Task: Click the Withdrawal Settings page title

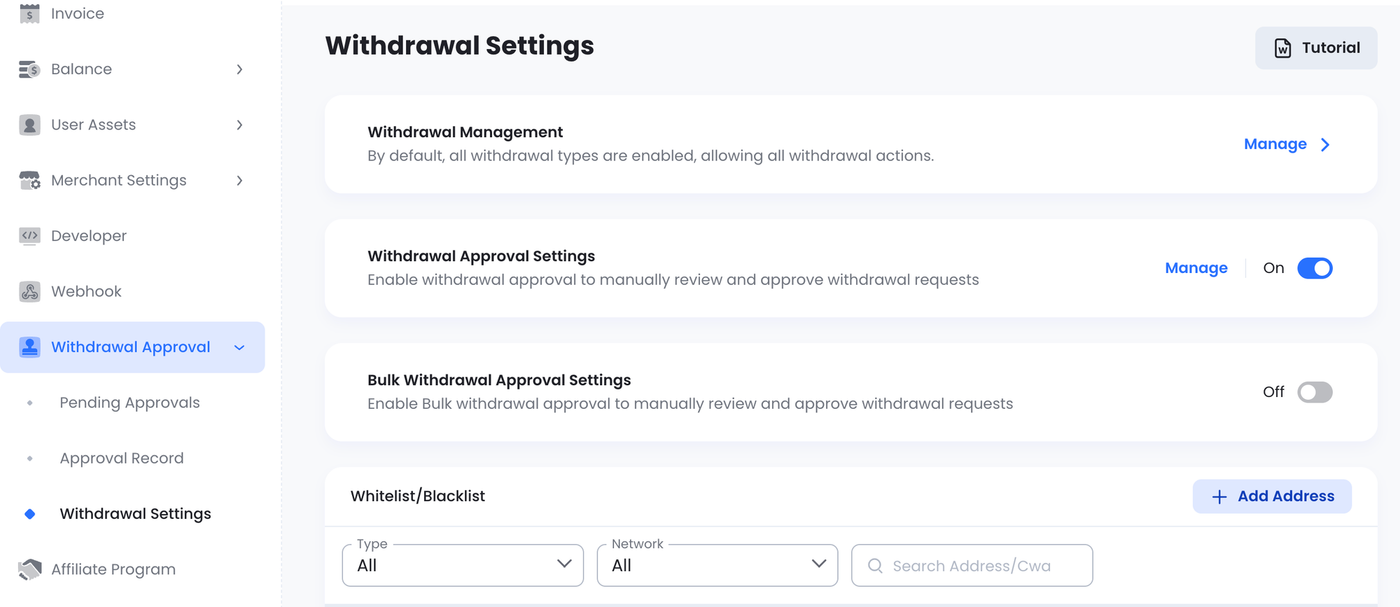Action: [460, 46]
